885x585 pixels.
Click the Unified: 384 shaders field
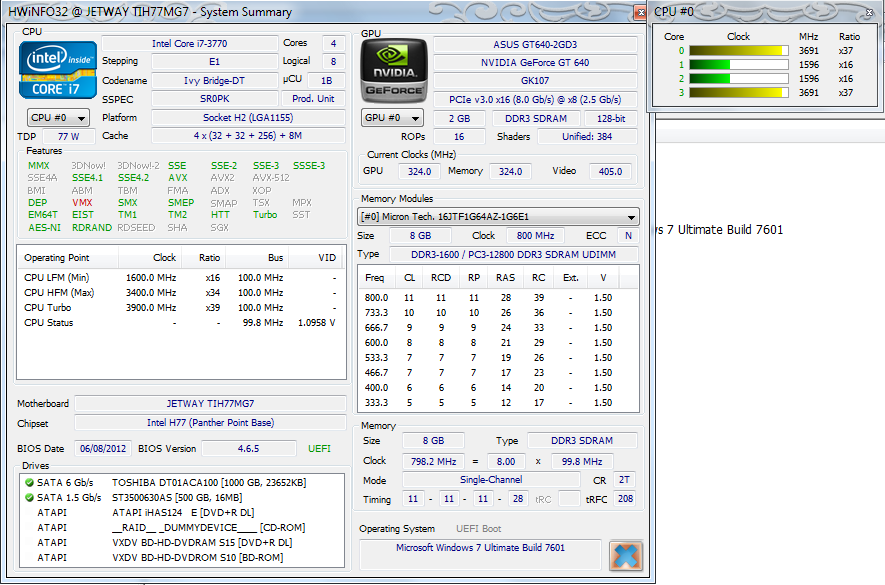(587, 137)
